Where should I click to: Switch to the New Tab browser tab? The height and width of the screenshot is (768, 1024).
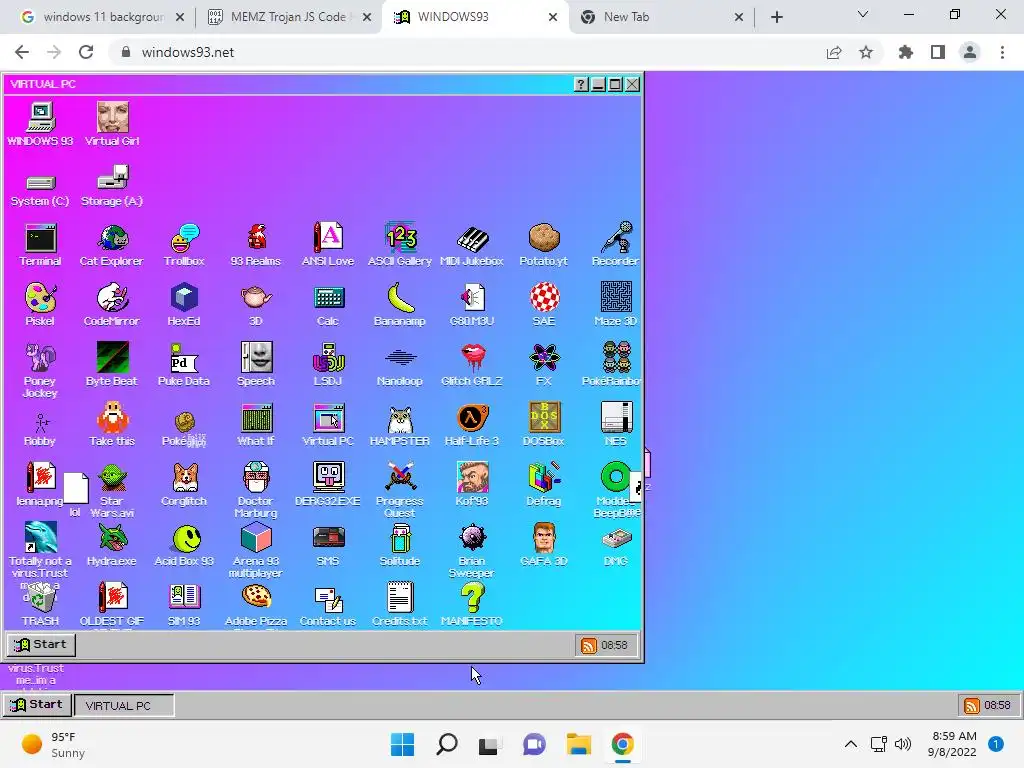662,17
